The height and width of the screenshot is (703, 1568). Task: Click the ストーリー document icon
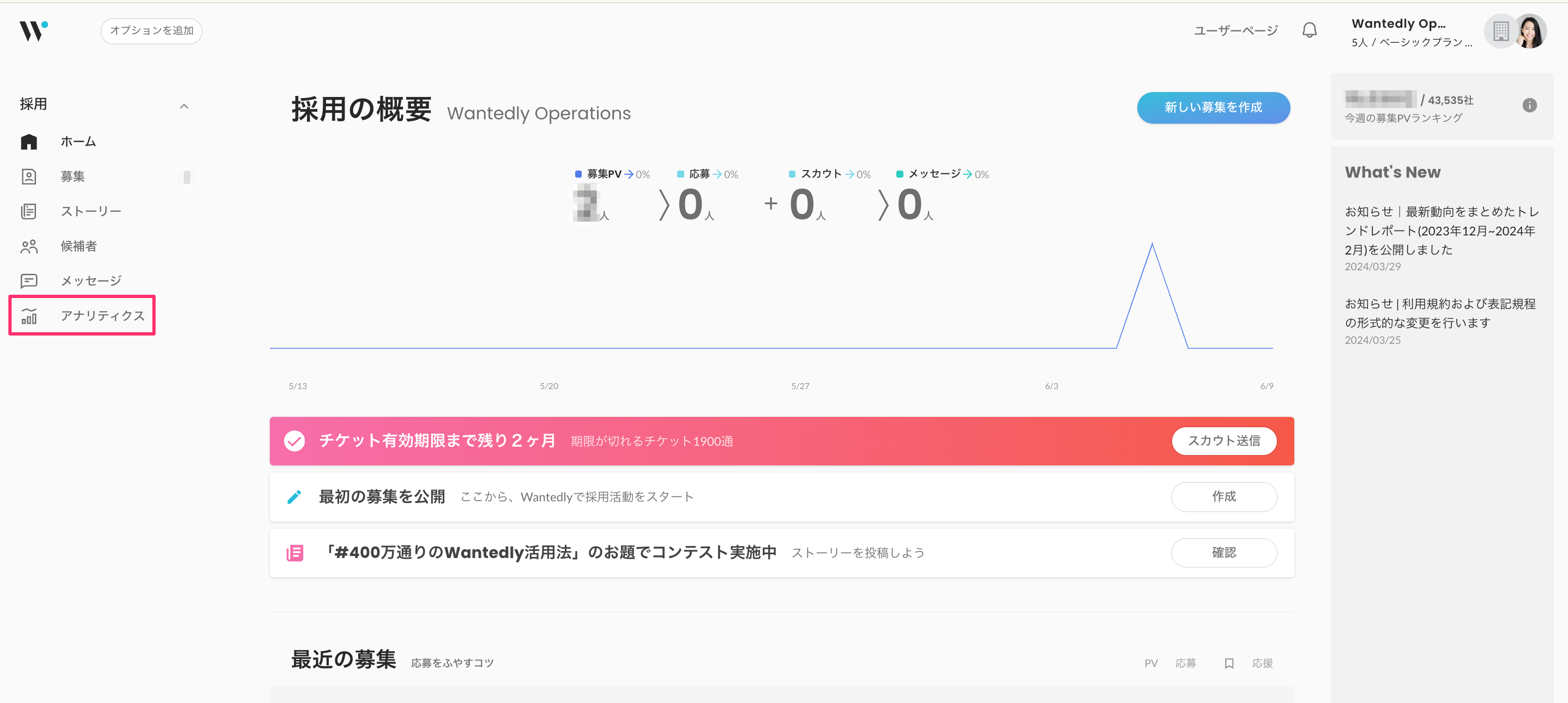(x=28, y=211)
